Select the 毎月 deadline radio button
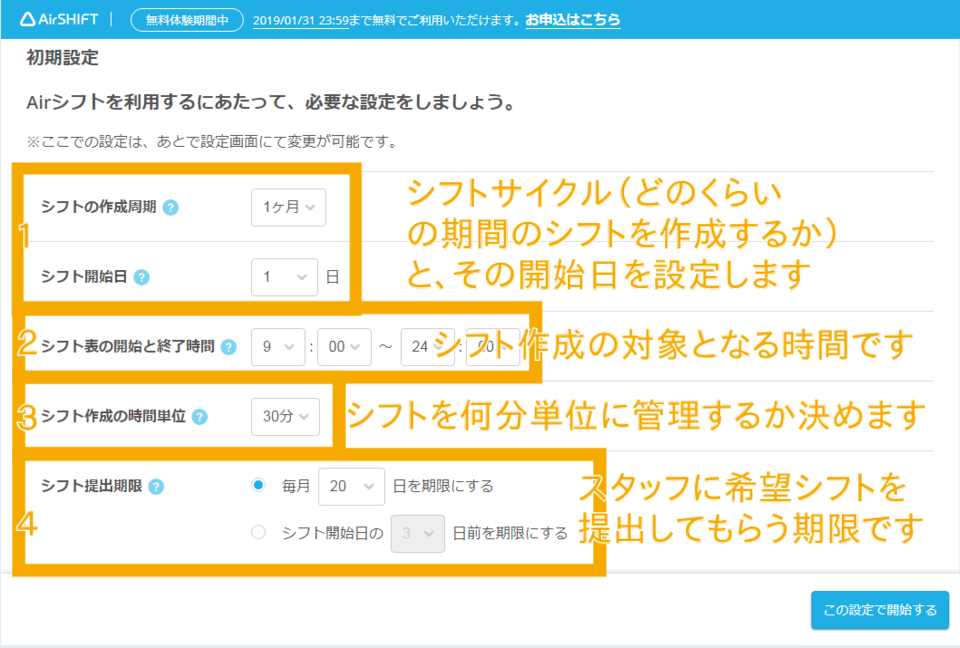Viewport: 960px width, 648px height. point(259,485)
